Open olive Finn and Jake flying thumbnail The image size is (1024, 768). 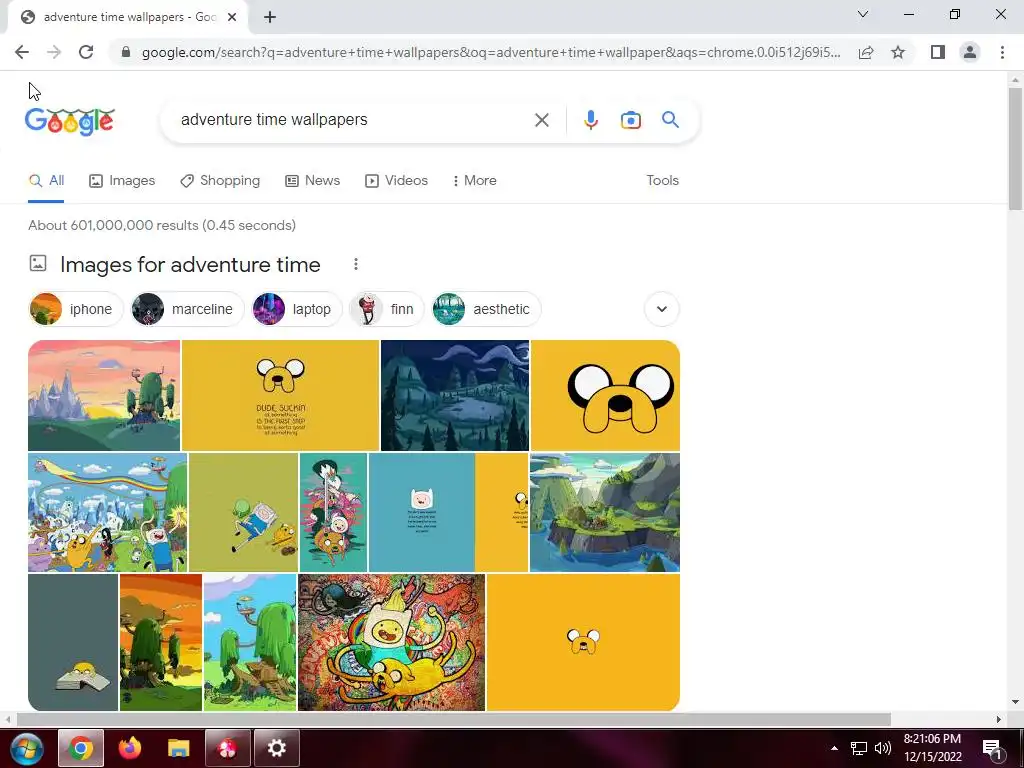(x=243, y=513)
